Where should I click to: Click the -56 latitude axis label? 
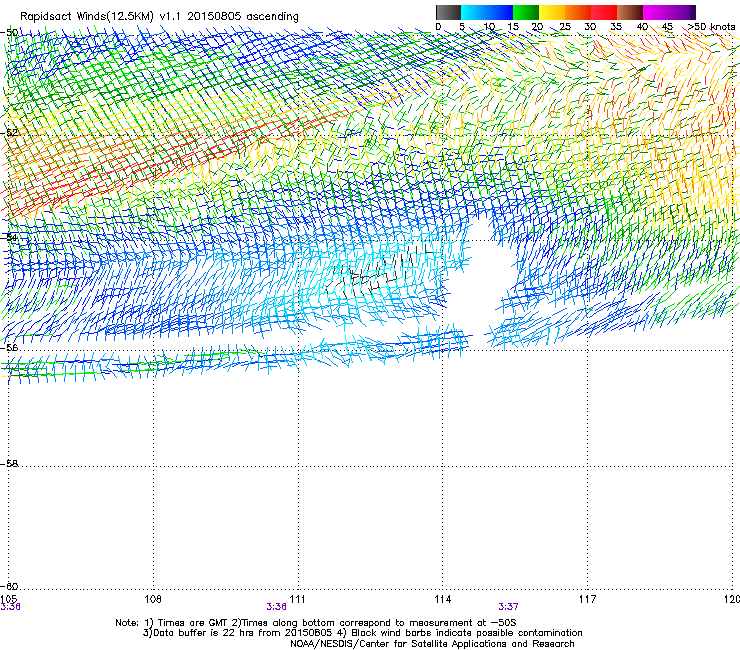(9, 348)
